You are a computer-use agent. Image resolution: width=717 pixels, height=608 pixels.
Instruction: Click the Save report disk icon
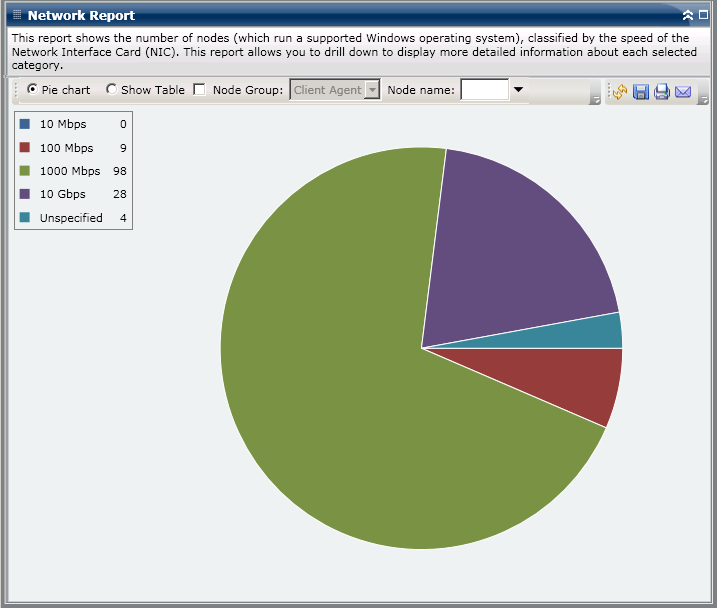(x=641, y=92)
